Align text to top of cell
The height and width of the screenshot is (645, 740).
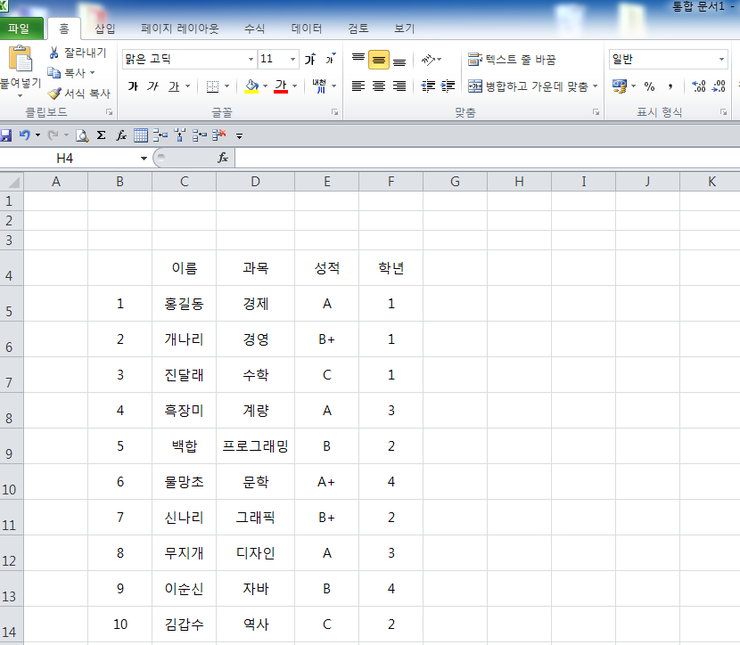pos(358,59)
